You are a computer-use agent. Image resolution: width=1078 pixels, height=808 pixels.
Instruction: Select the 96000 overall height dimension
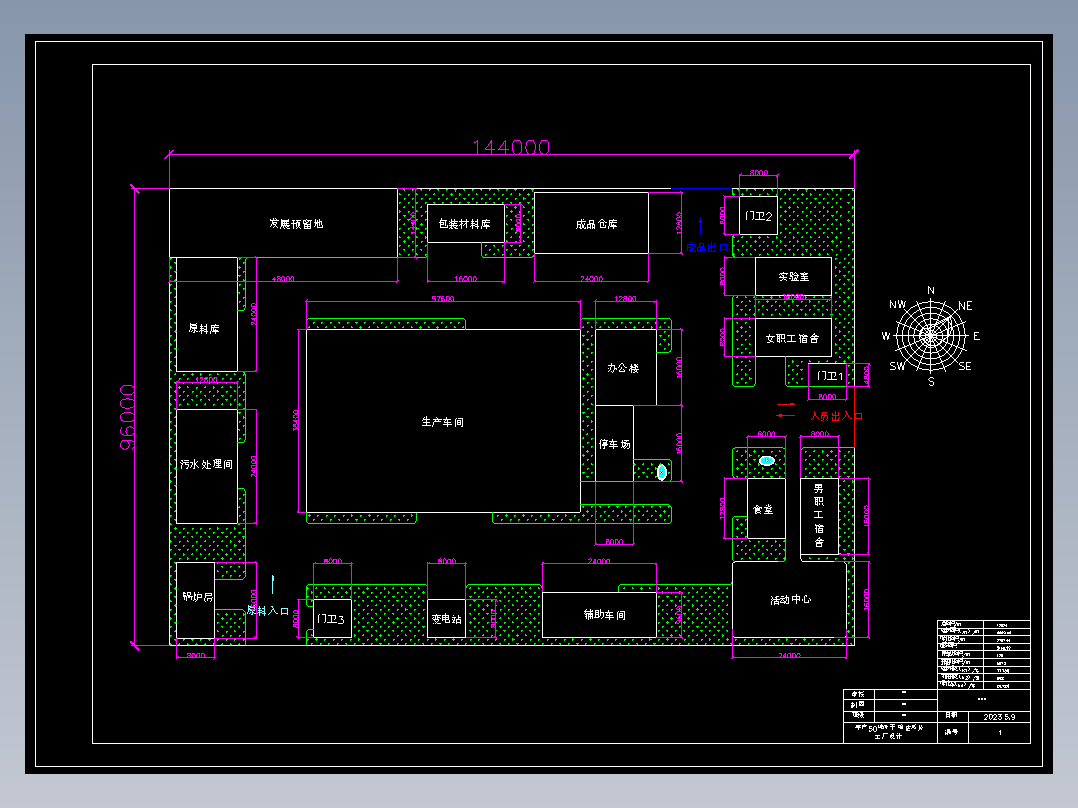click(127, 417)
